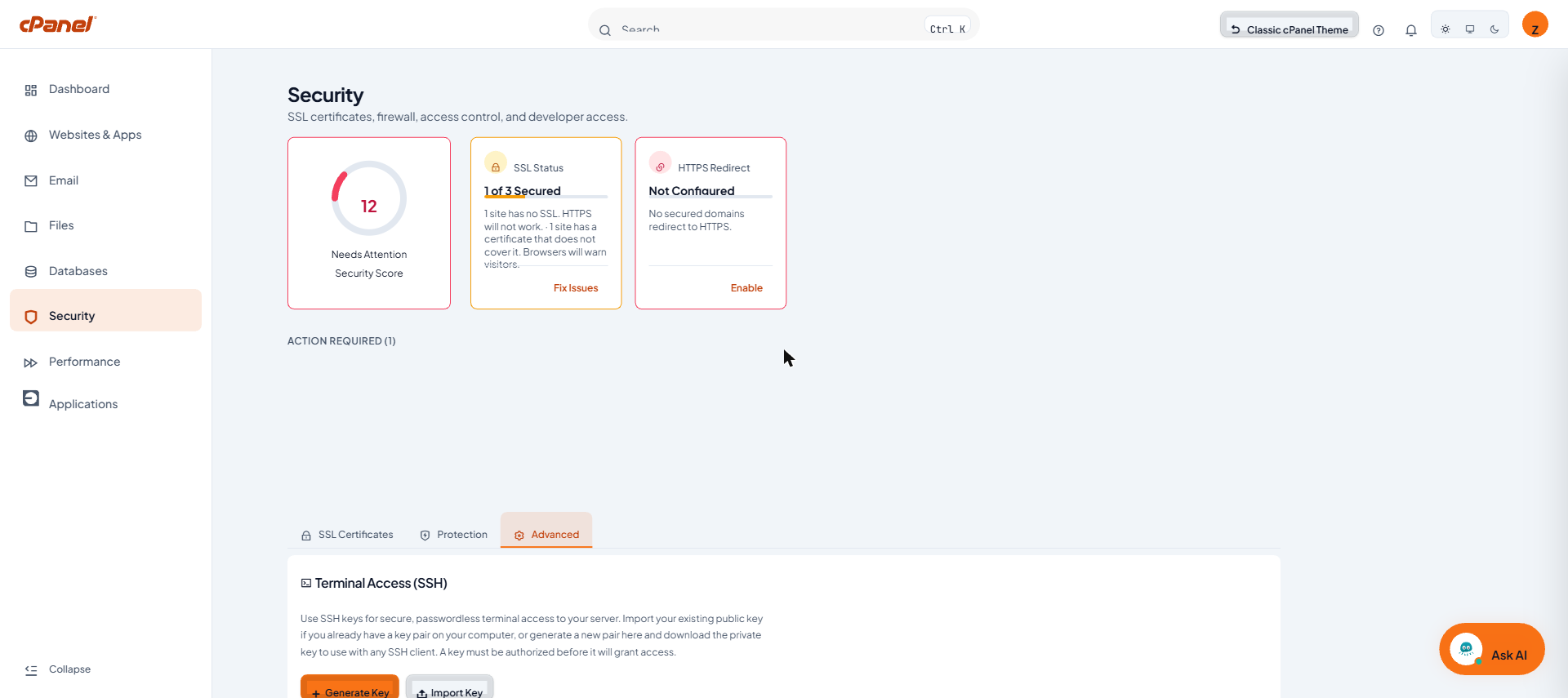1568x698 pixels.
Task: Click the Security Score gauge
Action: [369, 198]
